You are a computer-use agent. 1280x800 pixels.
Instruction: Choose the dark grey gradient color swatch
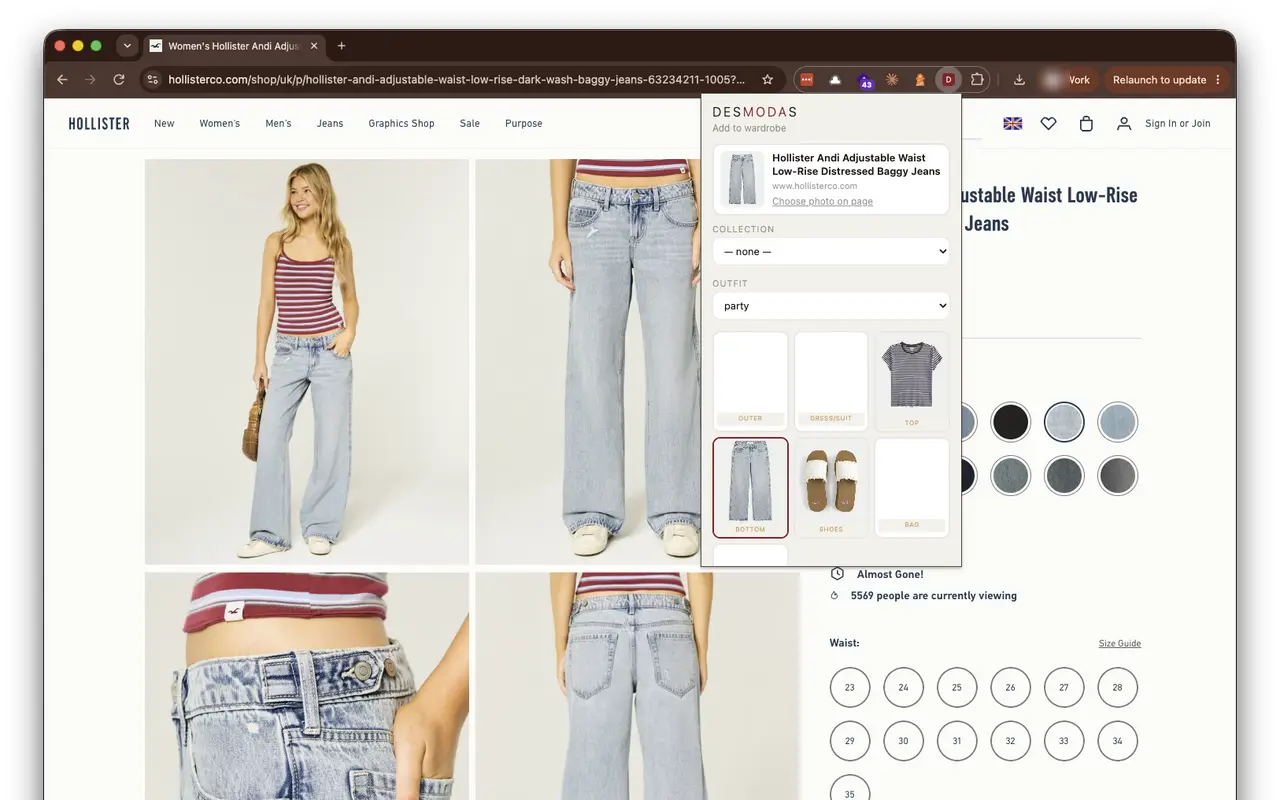pyautogui.click(x=1117, y=476)
